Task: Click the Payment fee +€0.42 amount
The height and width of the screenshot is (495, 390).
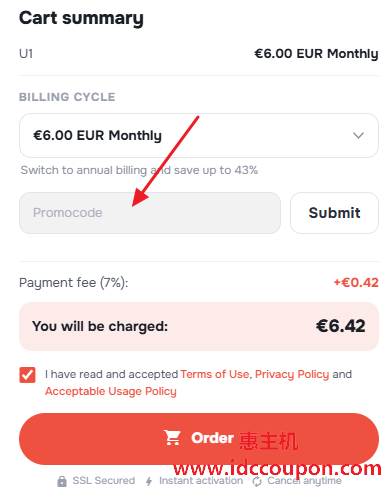Action: pos(356,283)
